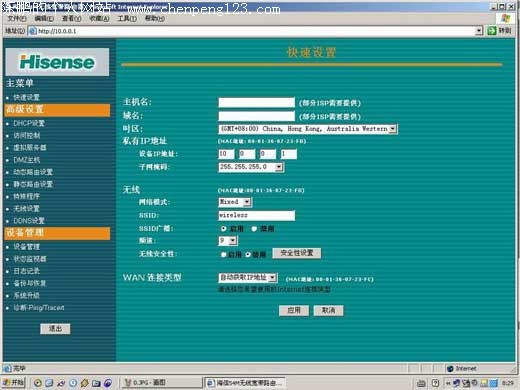
Task: Click the 主机名 (host name) input field
Action: [x=257, y=102]
